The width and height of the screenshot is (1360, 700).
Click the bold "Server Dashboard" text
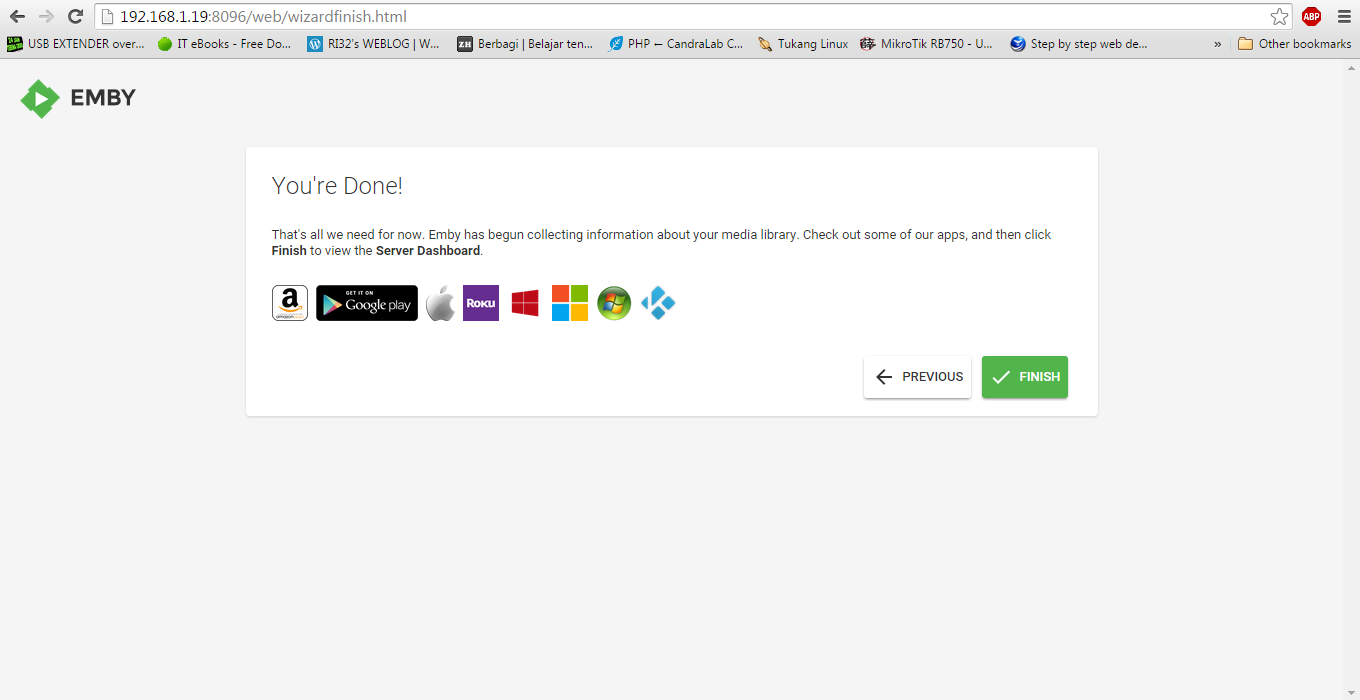point(428,251)
